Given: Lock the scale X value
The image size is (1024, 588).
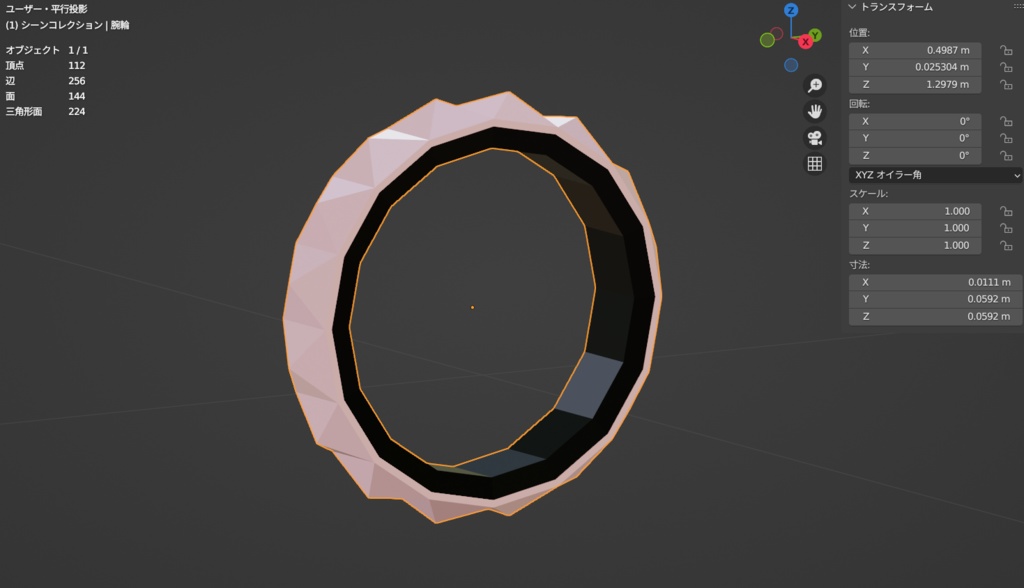Looking at the screenshot, I should point(1006,211).
